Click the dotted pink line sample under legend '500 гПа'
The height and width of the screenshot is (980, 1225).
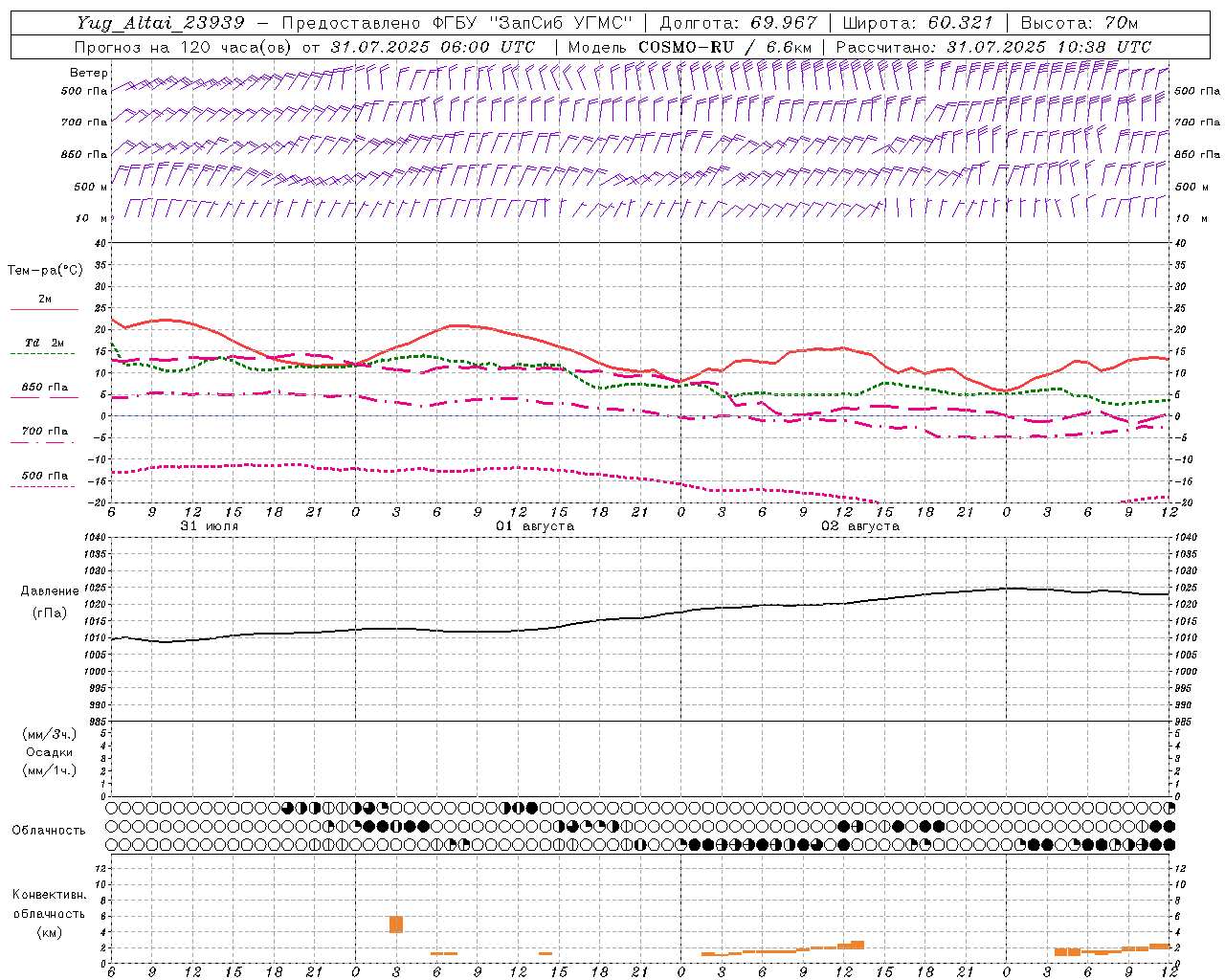click(43, 486)
